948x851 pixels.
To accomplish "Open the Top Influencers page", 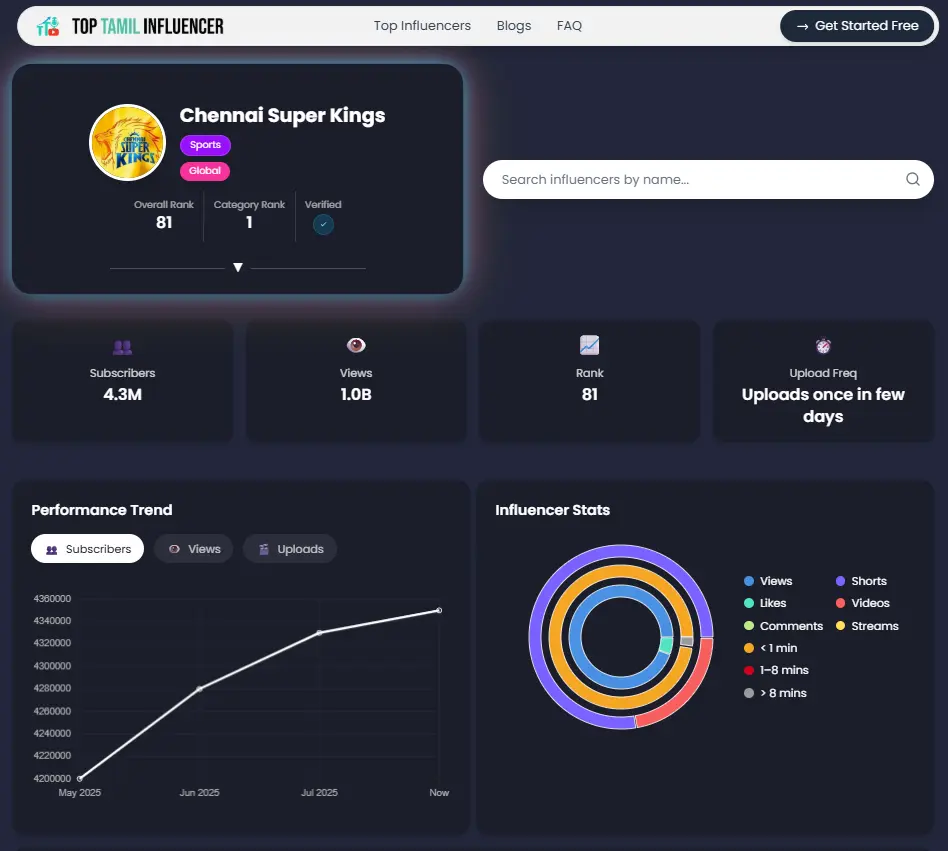I will (421, 26).
